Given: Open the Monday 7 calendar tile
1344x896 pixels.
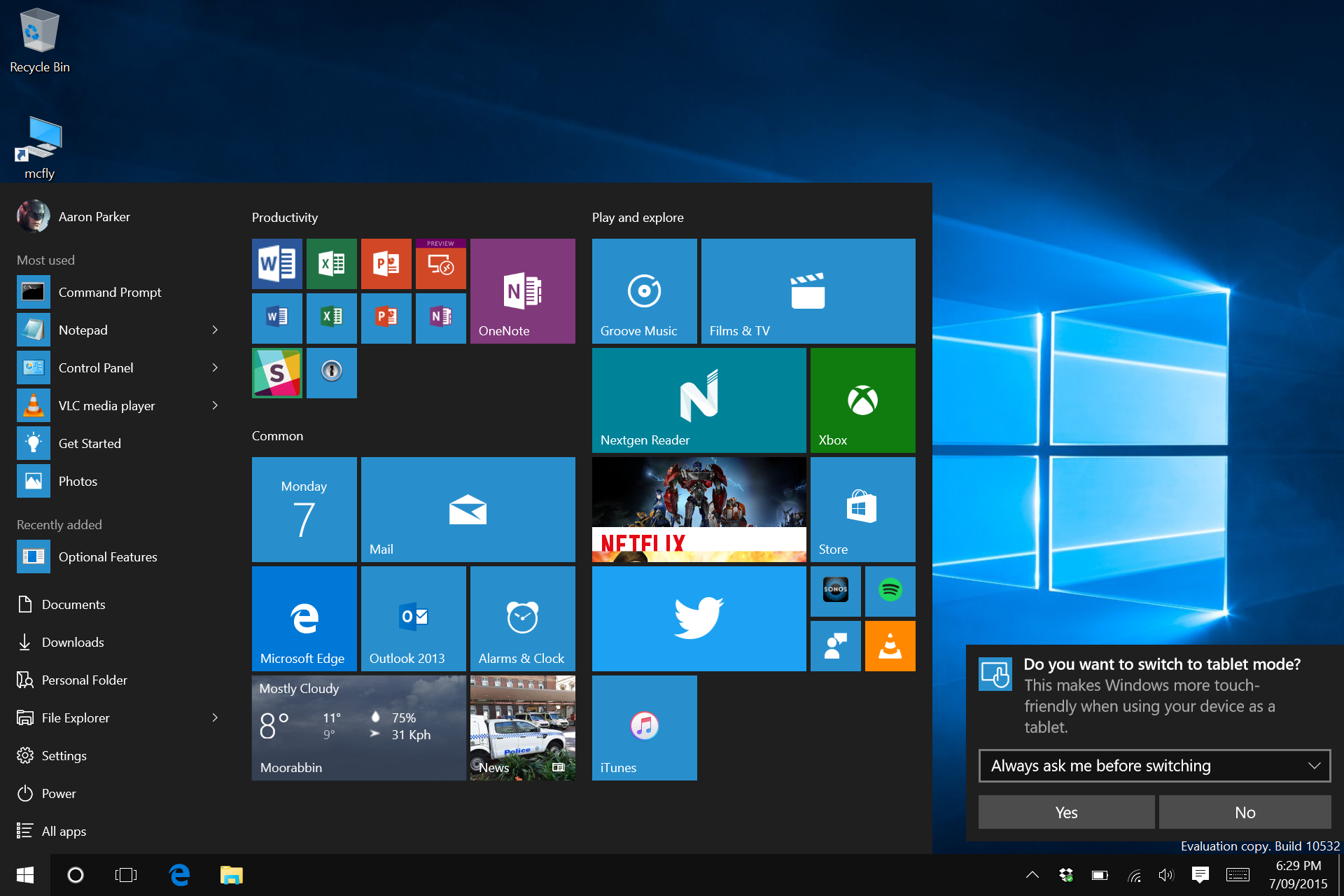Looking at the screenshot, I should click(304, 510).
